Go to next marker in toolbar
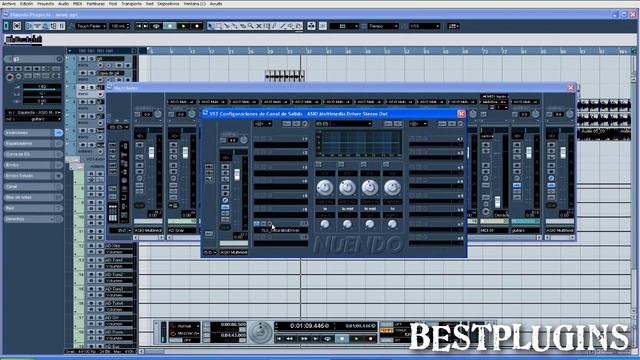This screenshot has width=640, height=360. click(x=146, y=26)
